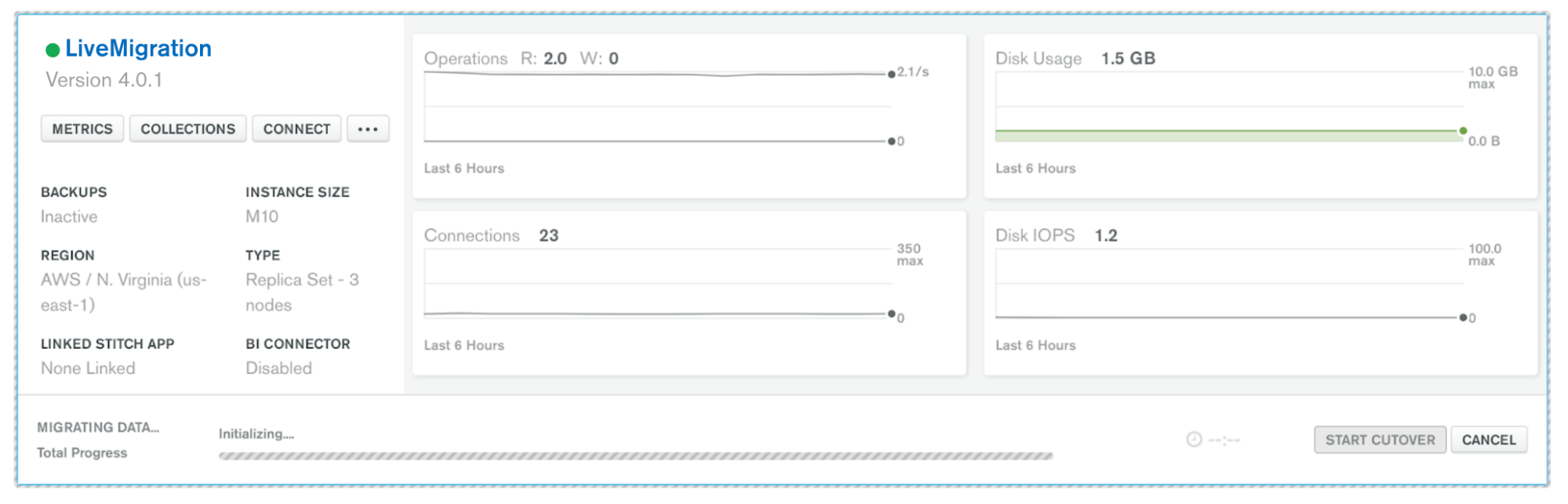Click the Operations chart 2.1/s endpoint dot
The height and width of the screenshot is (504, 1568).
(x=891, y=74)
